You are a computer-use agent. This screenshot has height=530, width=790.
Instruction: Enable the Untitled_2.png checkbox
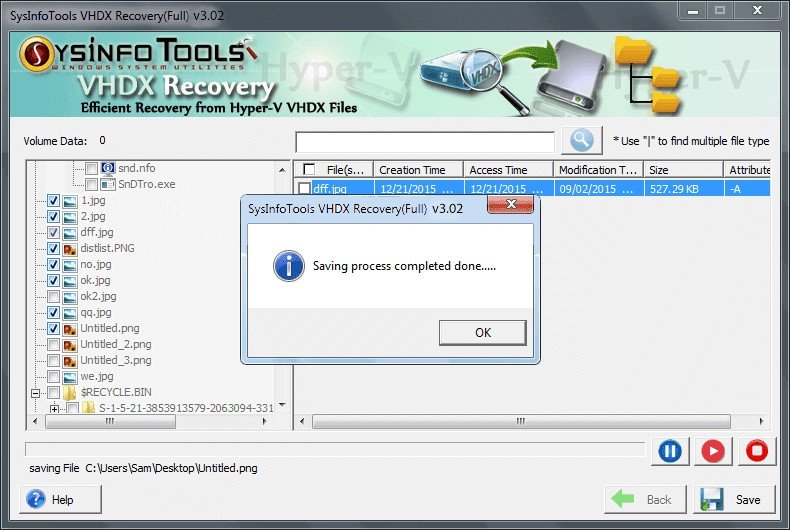[53, 345]
